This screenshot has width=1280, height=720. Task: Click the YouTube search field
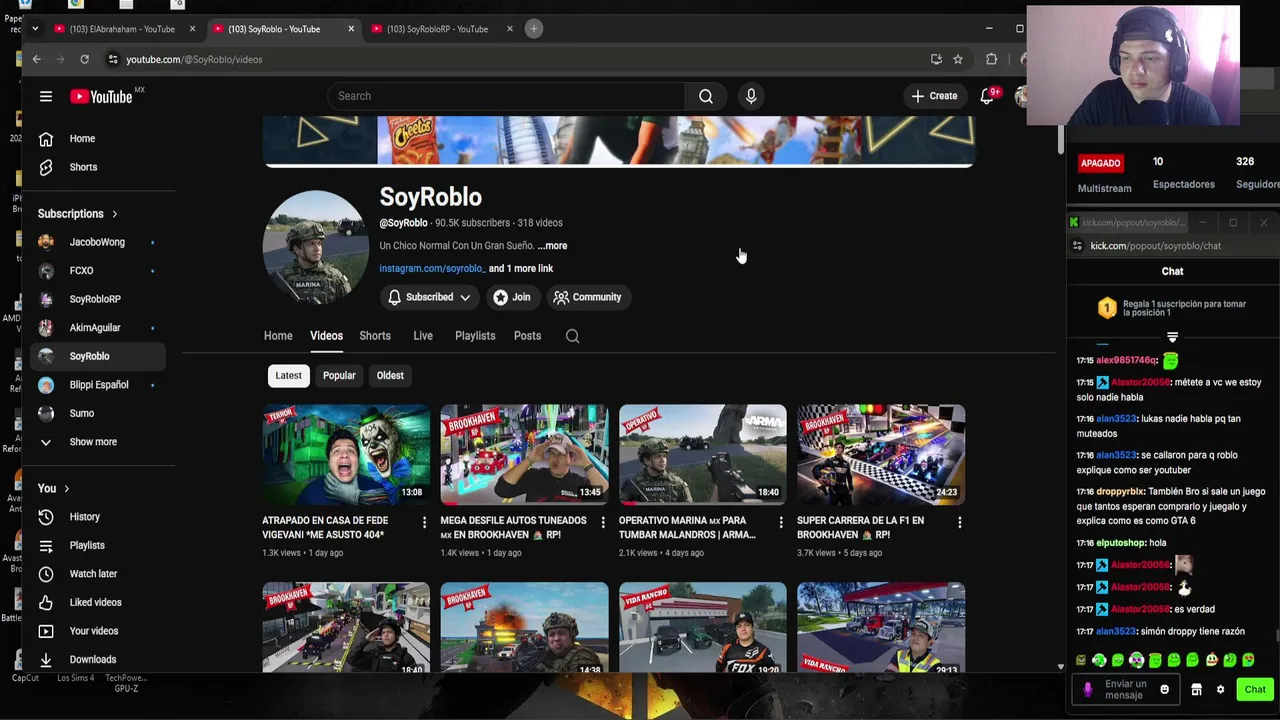pos(507,96)
